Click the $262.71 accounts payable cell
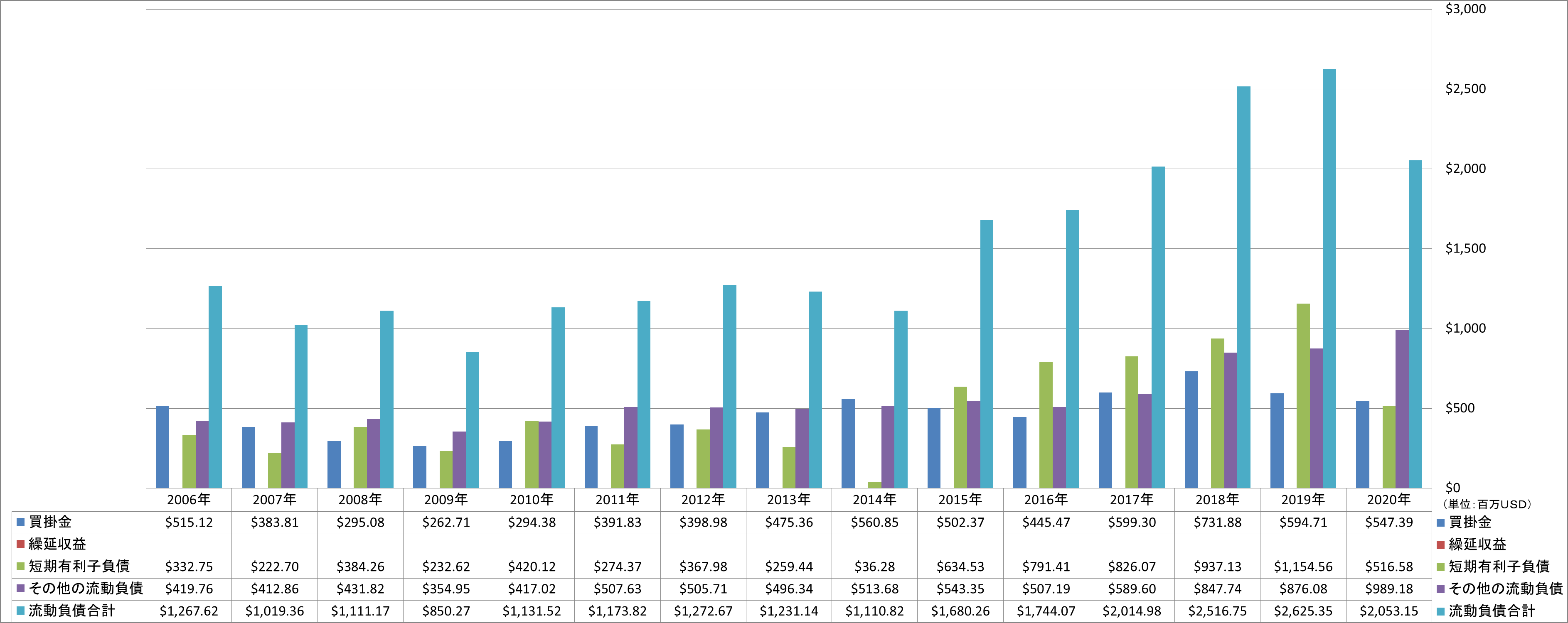 pos(446,522)
